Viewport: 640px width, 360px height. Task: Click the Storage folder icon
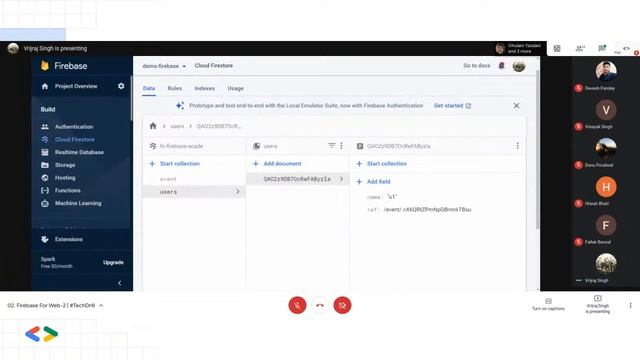[45, 165]
